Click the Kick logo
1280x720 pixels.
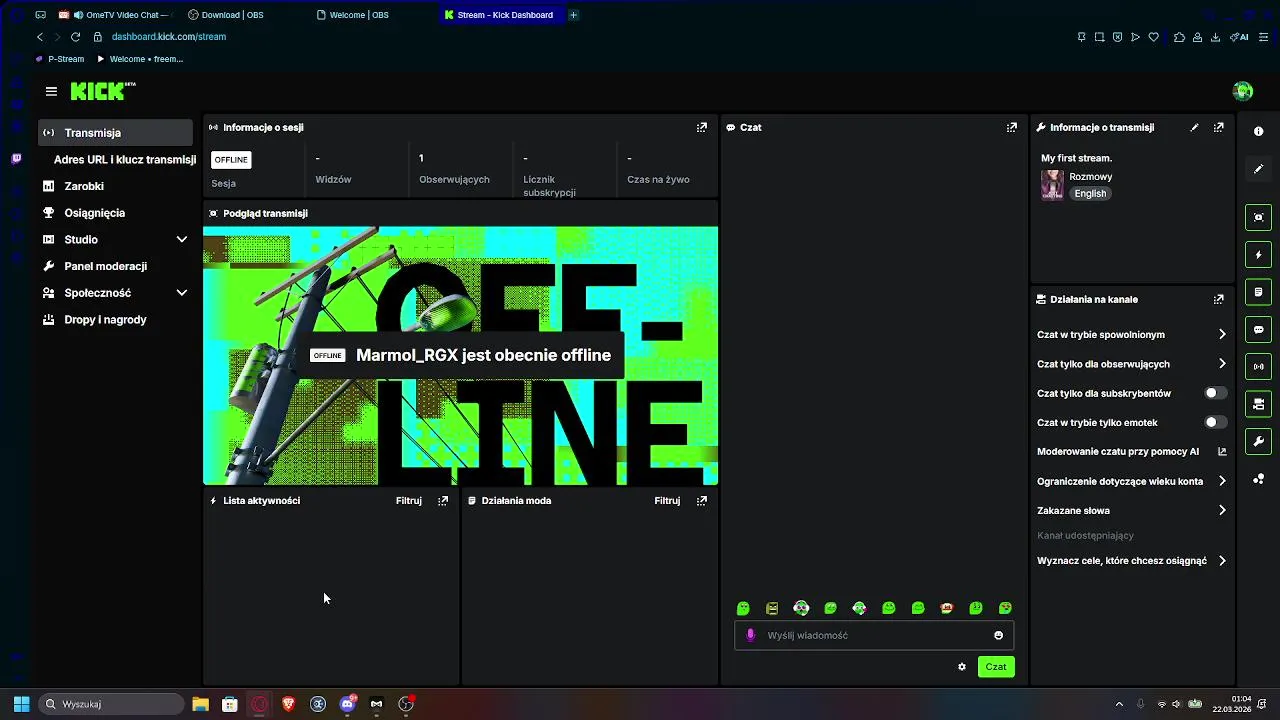103,91
